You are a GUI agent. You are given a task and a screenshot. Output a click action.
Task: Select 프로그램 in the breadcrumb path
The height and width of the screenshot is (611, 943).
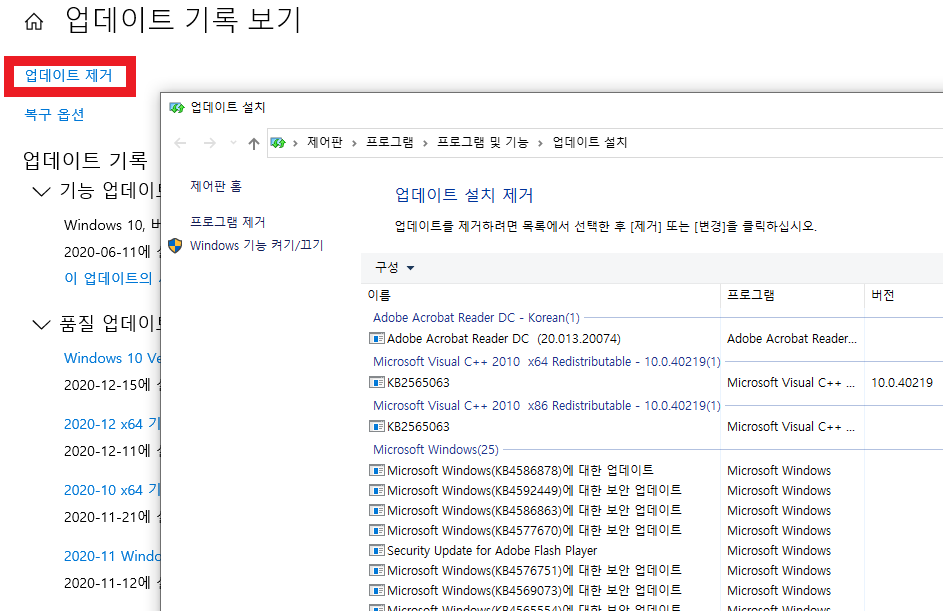tap(390, 142)
